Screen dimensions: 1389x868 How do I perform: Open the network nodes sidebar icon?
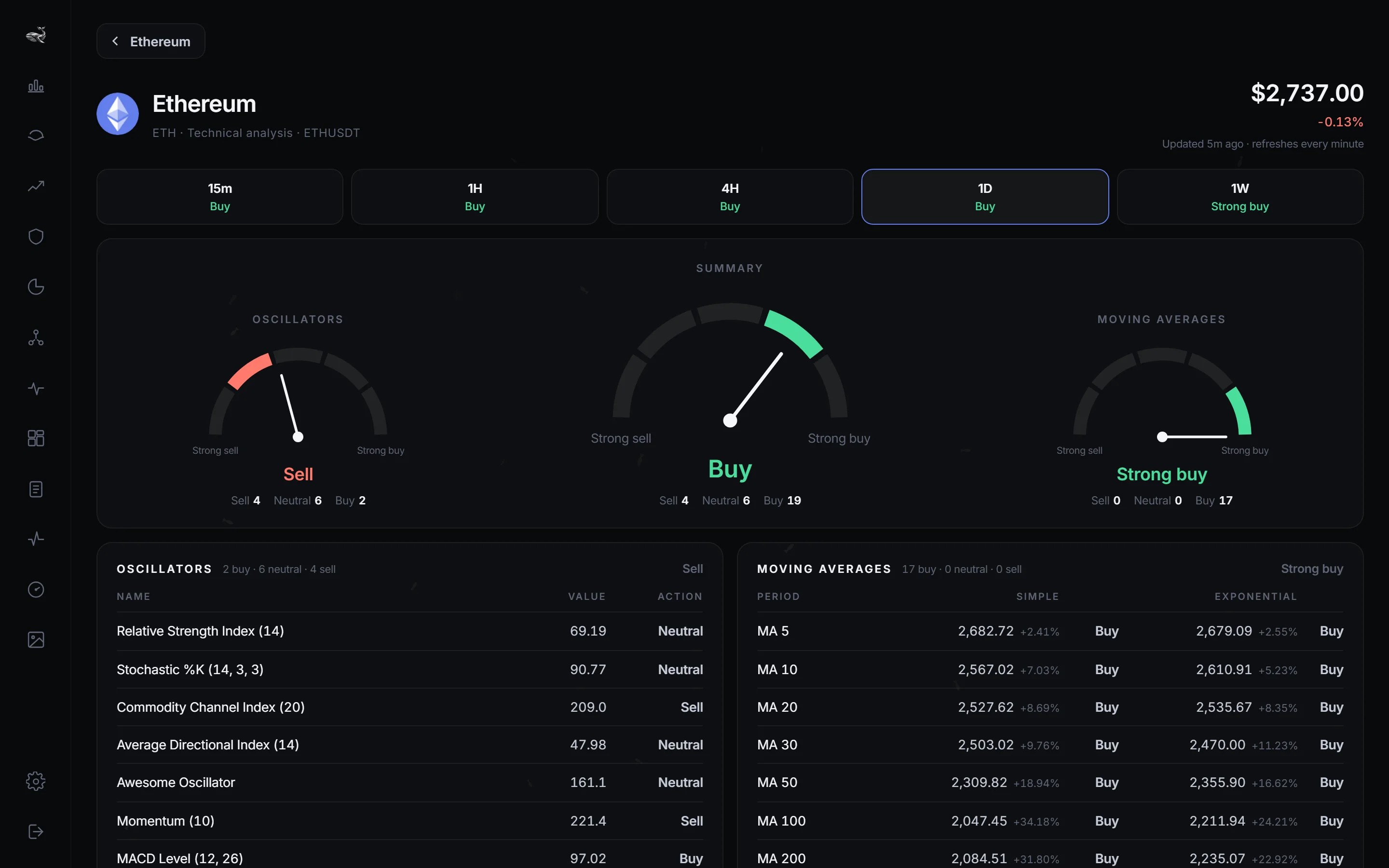pyautogui.click(x=36, y=338)
